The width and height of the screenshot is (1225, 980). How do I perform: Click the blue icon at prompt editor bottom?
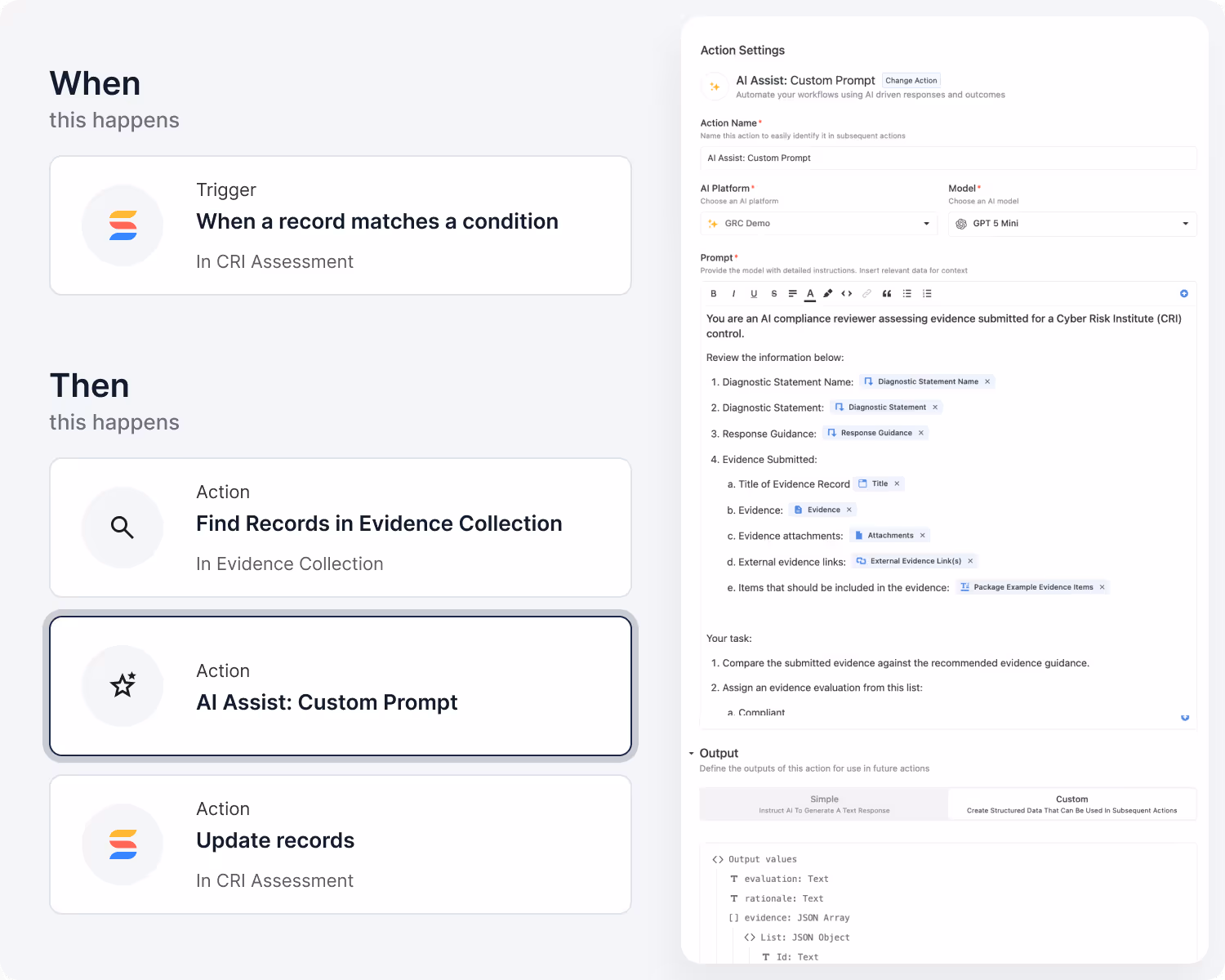point(1185,717)
